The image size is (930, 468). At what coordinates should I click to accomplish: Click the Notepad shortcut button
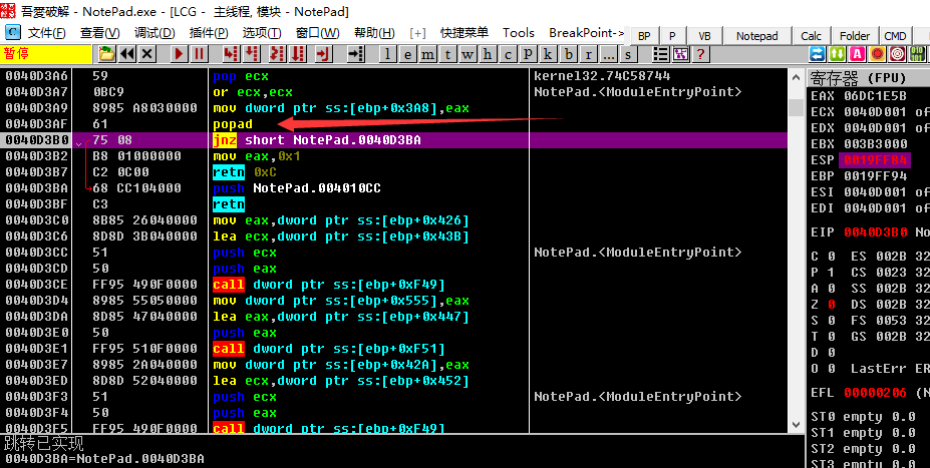[x=757, y=35]
